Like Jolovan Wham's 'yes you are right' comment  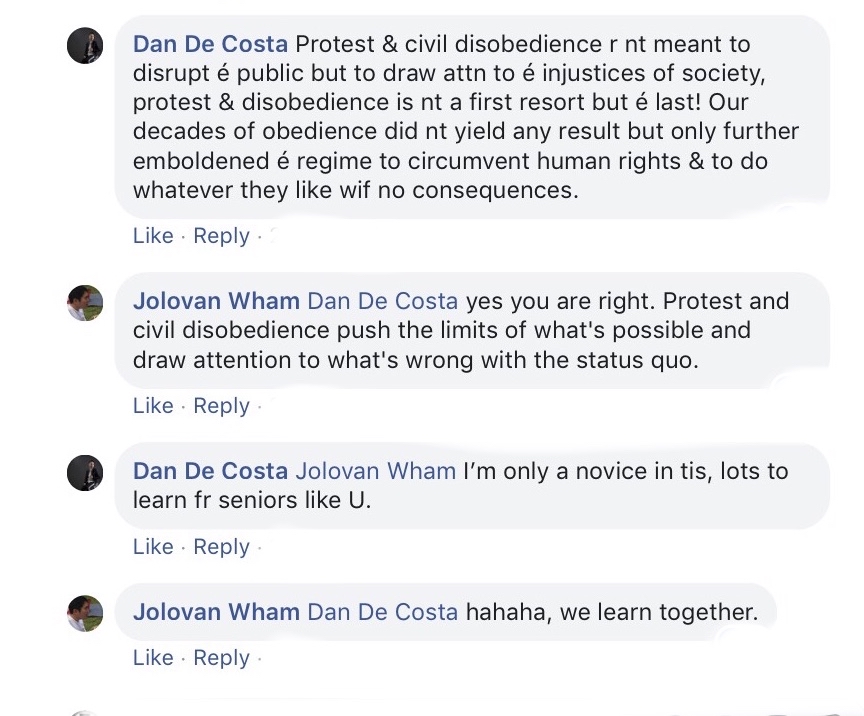coord(153,406)
